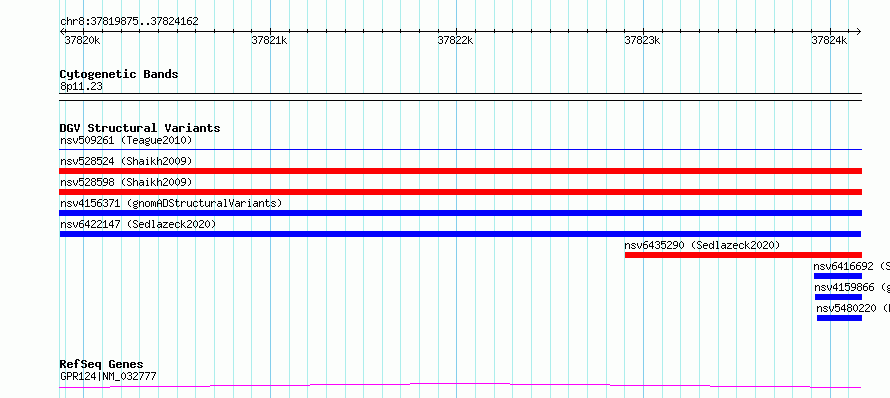890x398 pixels.
Task: Click the blue nsv4156371 variant bar
Action: [x=460, y=213]
